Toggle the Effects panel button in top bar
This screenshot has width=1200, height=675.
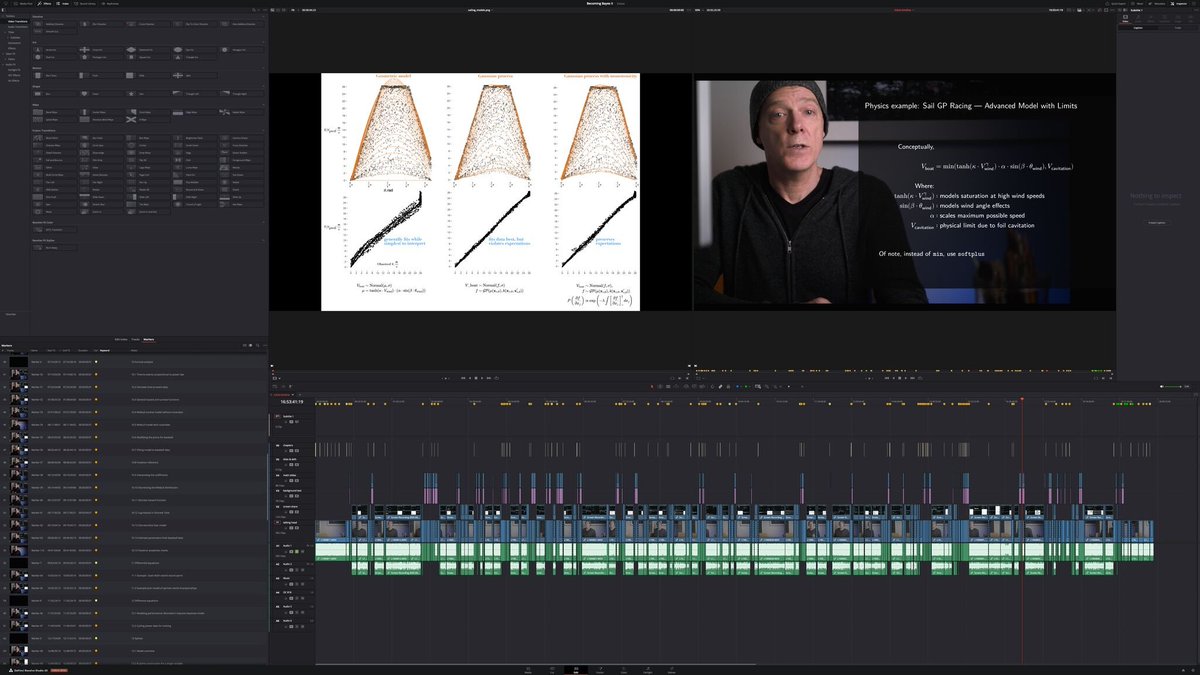point(45,4)
